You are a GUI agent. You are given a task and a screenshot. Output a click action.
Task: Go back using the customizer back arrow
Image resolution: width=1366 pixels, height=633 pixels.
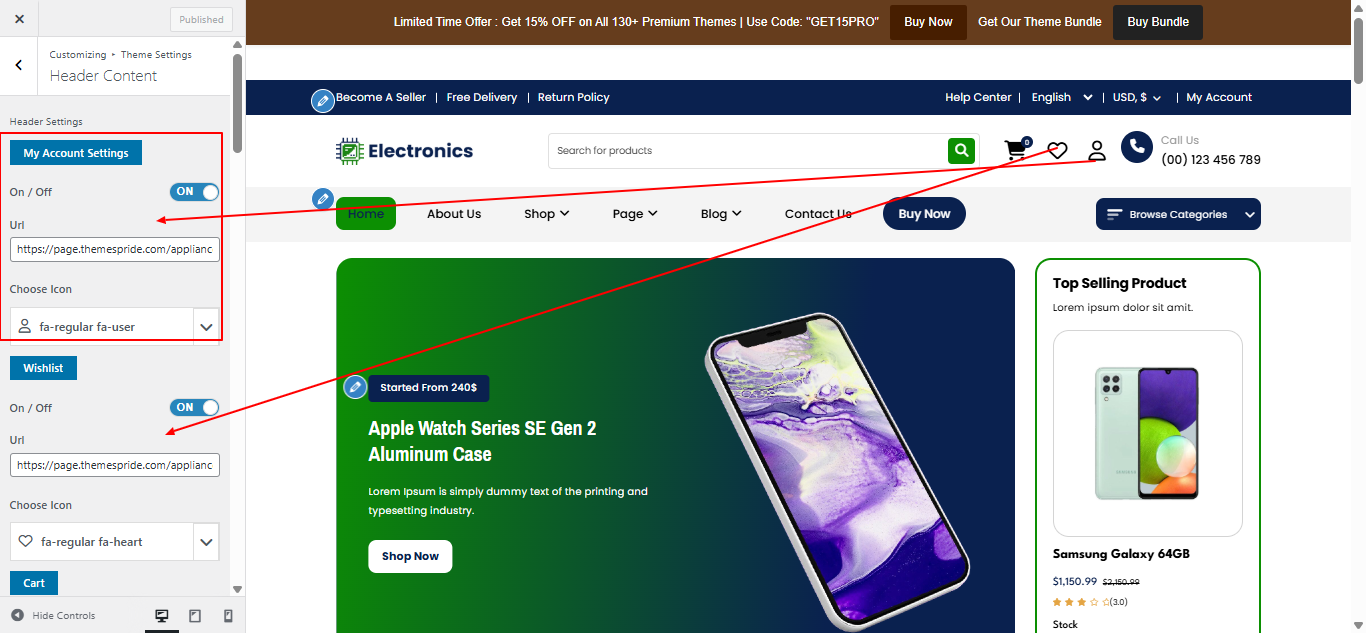pyautogui.click(x=19, y=65)
